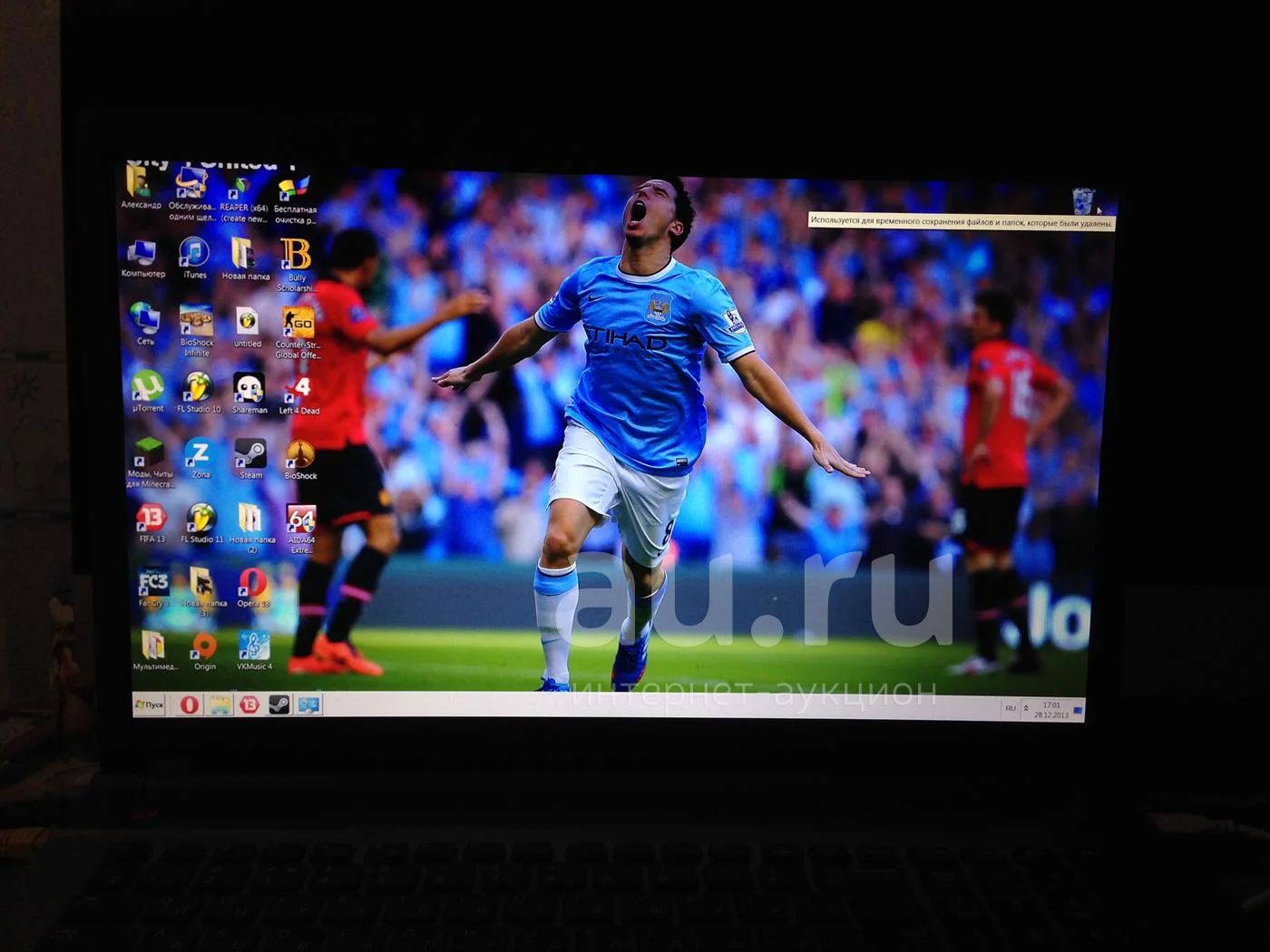Click Steam icon in the taskbar
This screenshot has width=1270, height=952.
tap(278, 704)
